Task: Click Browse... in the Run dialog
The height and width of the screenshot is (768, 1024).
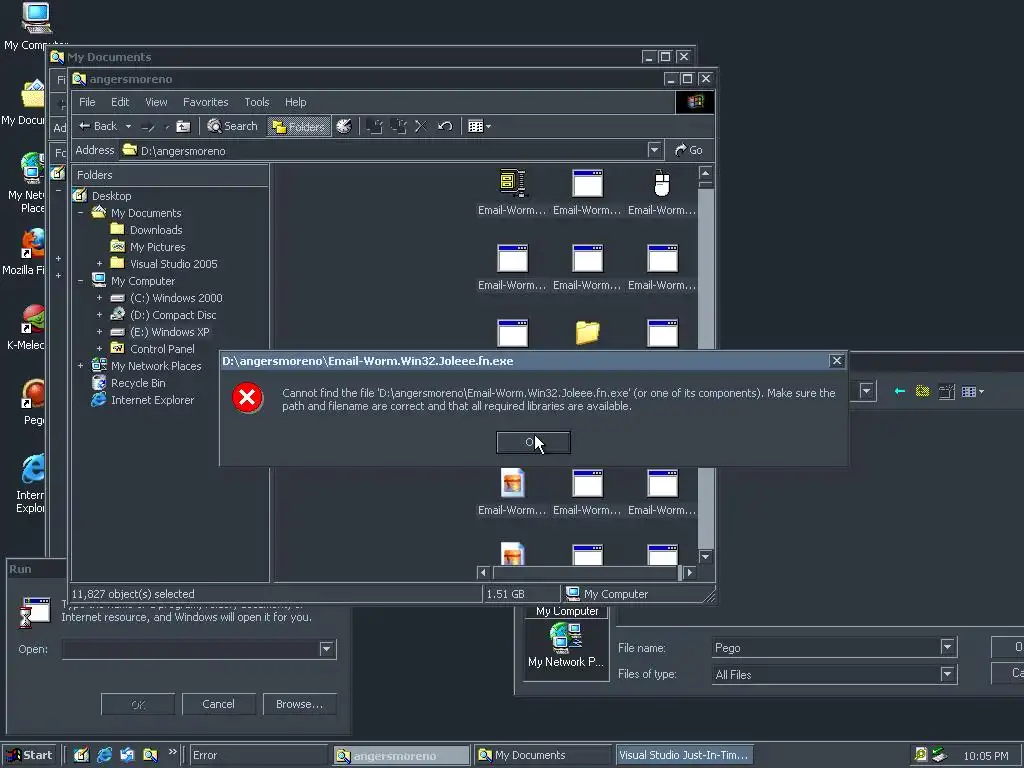Action: point(299,704)
